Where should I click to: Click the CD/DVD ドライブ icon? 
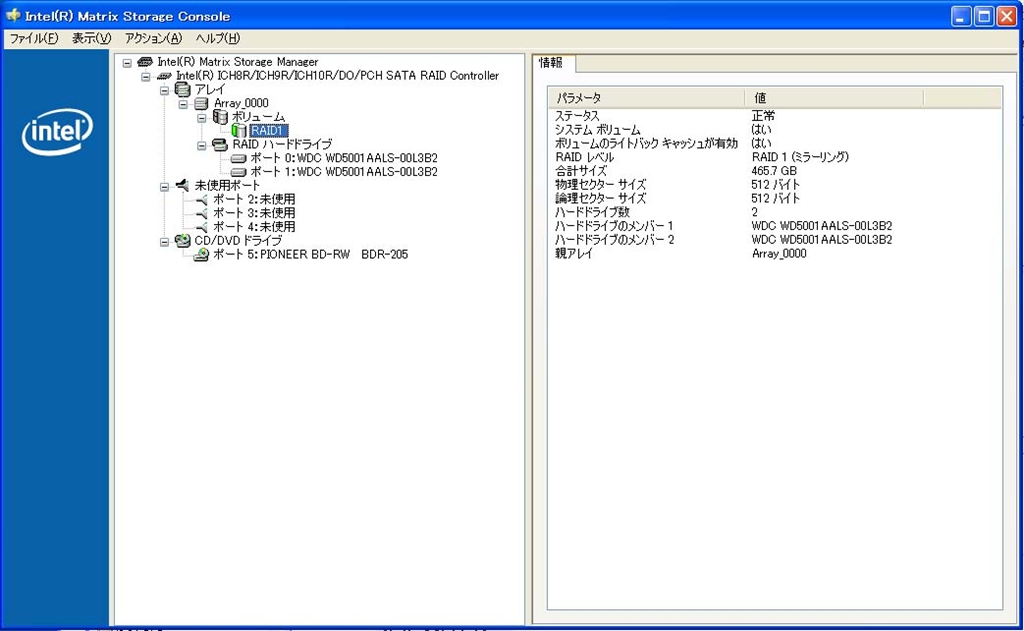pyautogui.click(x=183, y=241)
